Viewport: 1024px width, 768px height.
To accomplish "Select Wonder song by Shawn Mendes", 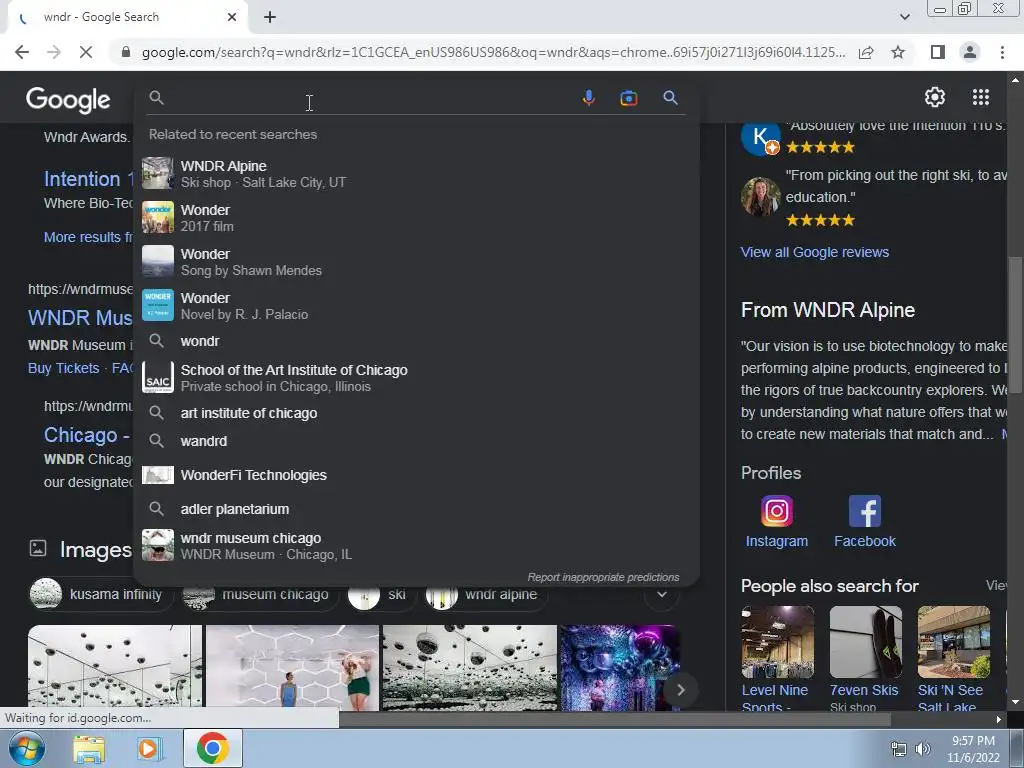I will 417,262.
